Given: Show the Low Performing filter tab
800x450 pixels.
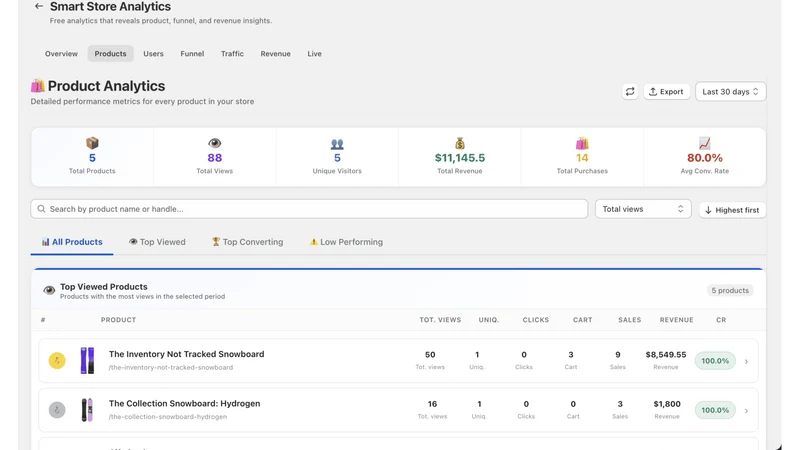Looking at the screenshot, I should (x=346, y=242).
